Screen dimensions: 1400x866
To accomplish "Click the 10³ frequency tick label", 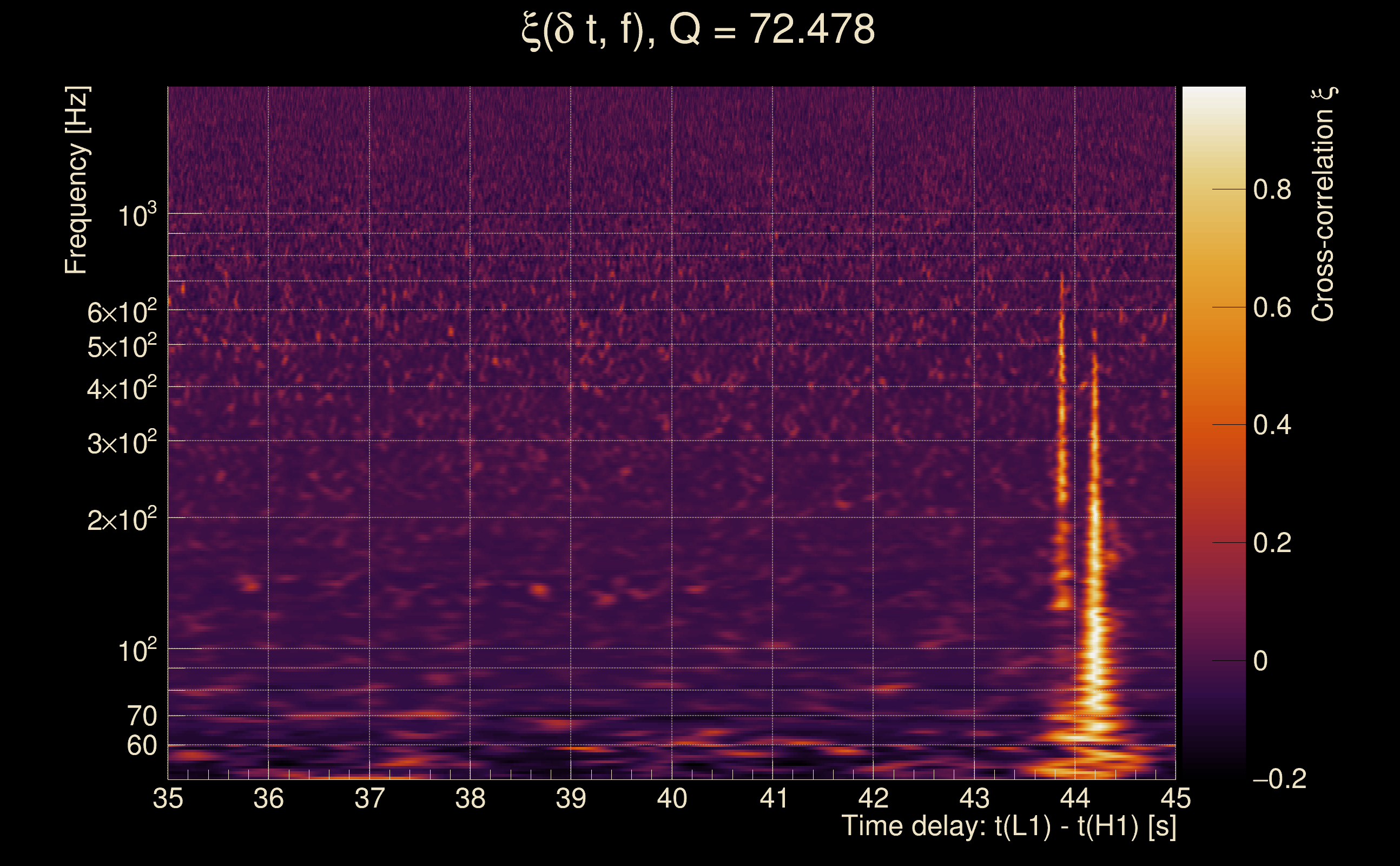I will [x=136, y=216].
